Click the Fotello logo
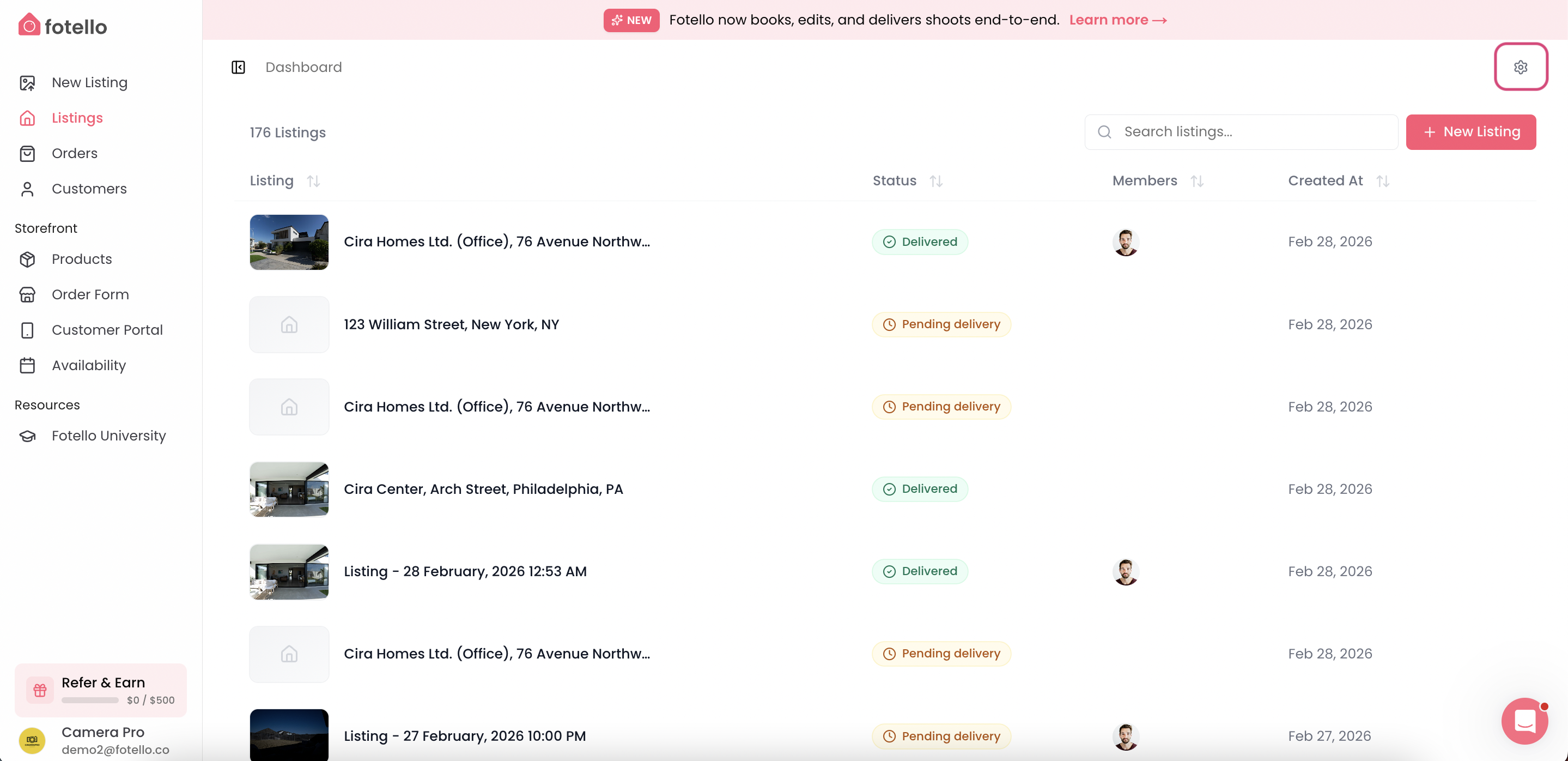1568x761 pixels. tap(63, 26)
